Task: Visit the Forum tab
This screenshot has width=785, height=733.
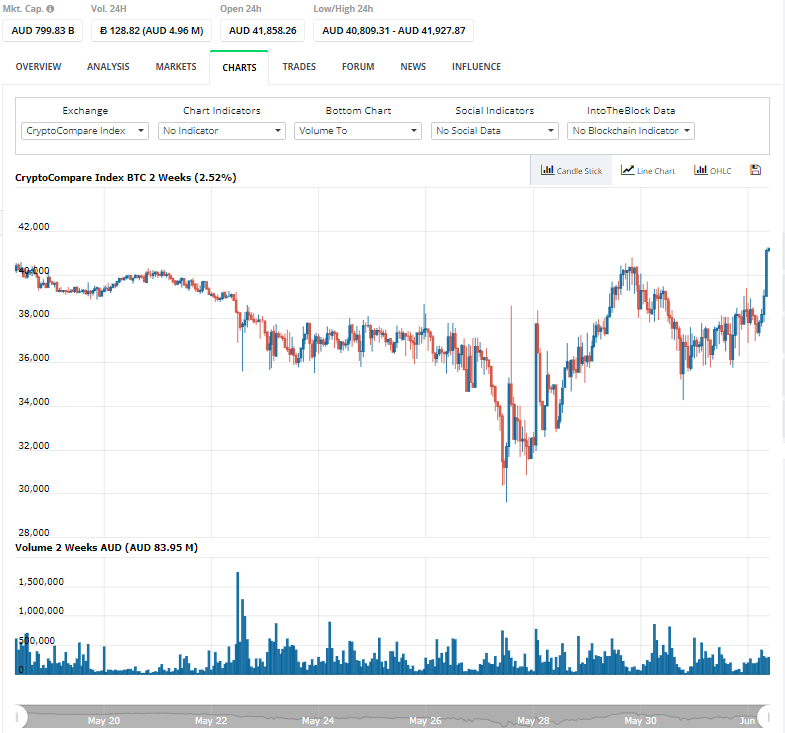Action: click(x=358, y=67)
